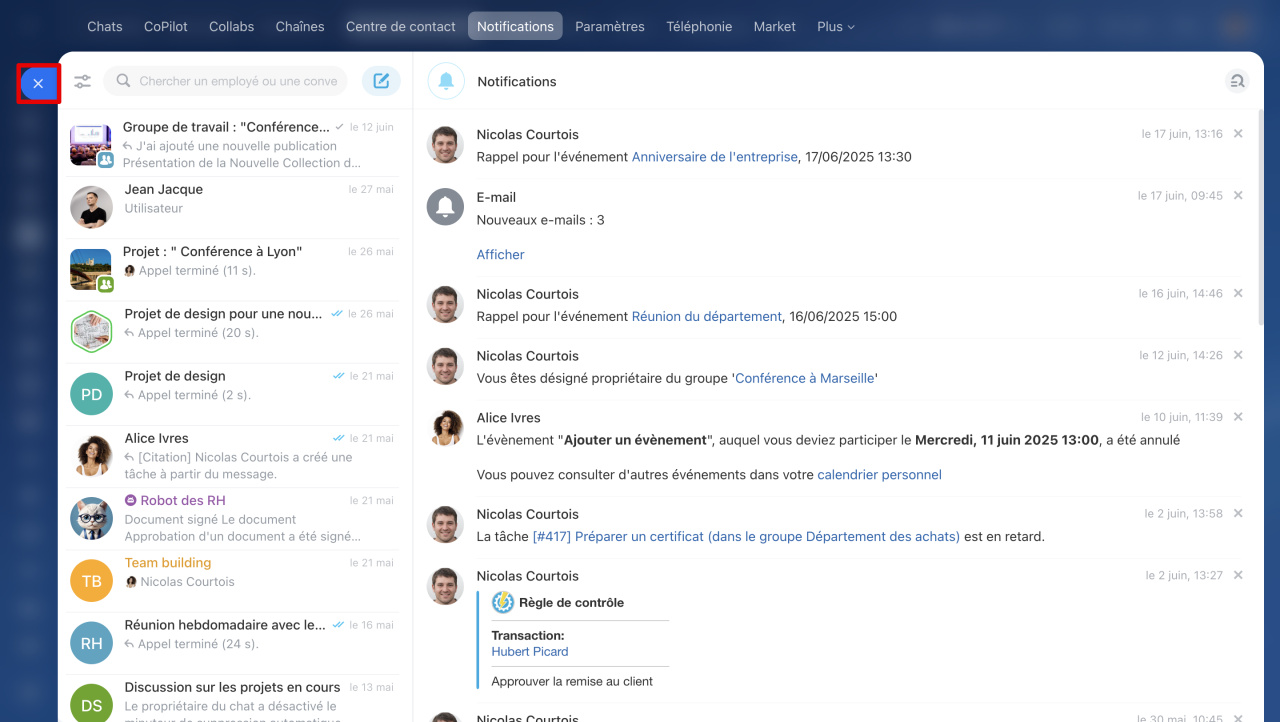Open the Collabs tab
Viewport: 1280px width, 722px height.
231,26
